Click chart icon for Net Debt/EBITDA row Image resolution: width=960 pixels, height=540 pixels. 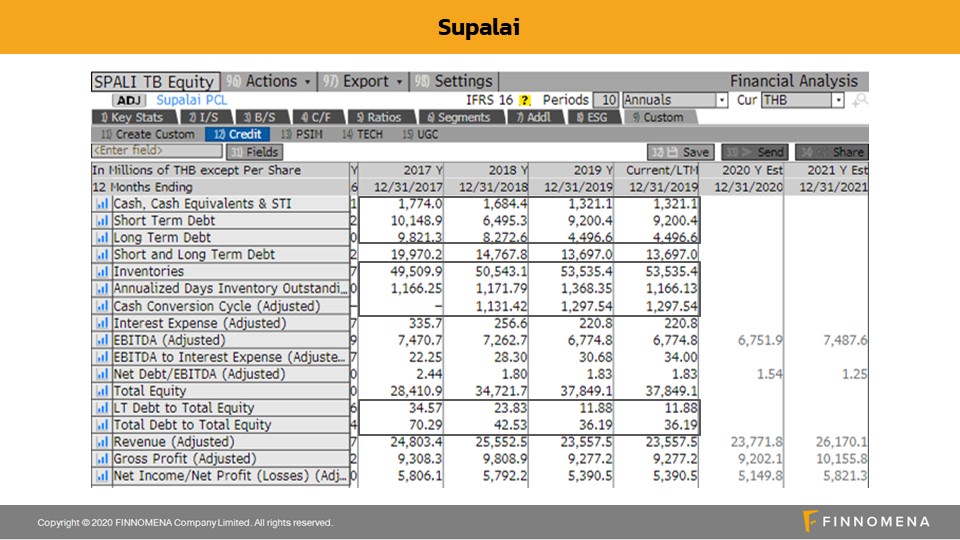pos(101,374)
